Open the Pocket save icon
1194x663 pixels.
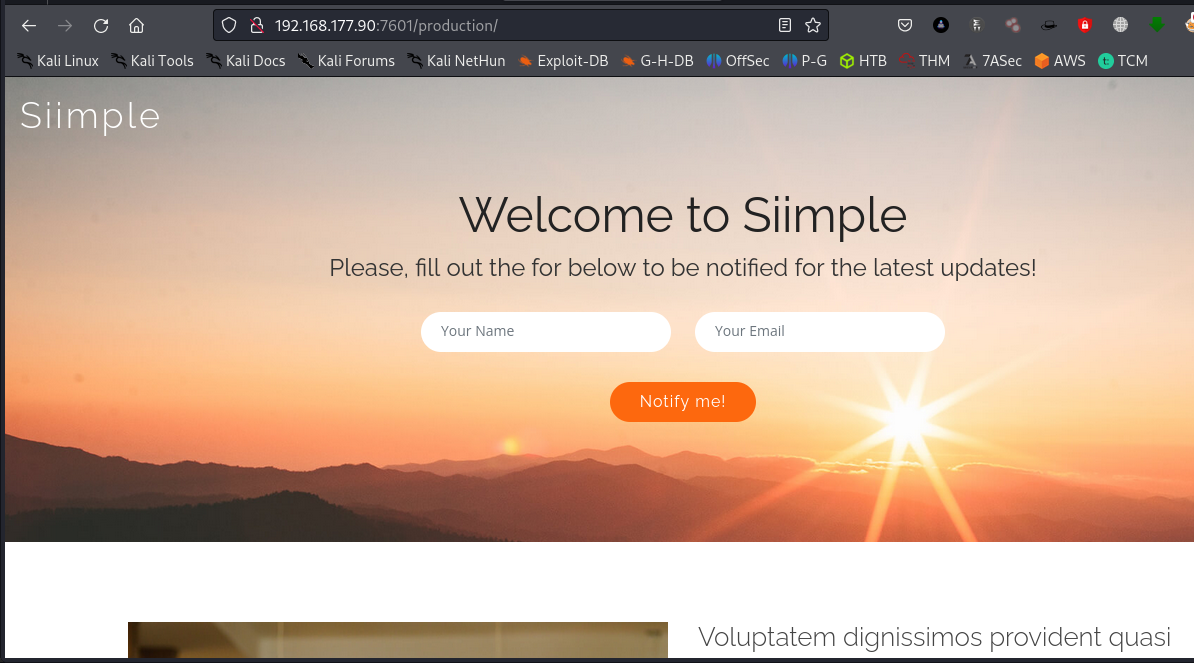point(904,25)
